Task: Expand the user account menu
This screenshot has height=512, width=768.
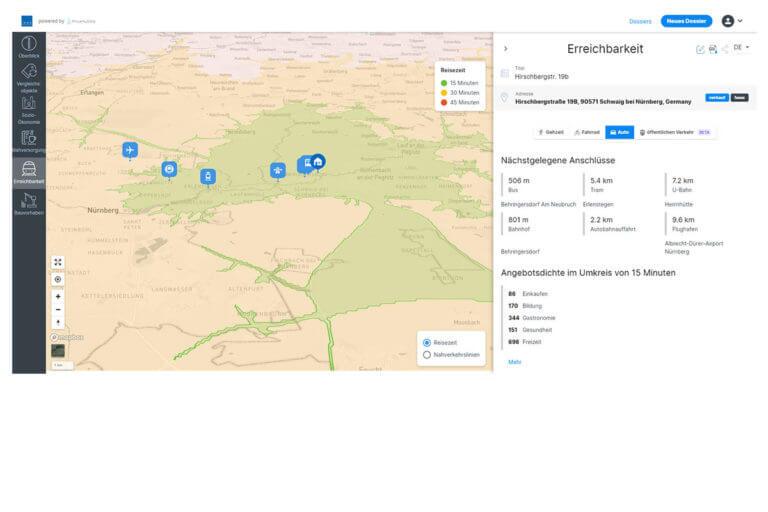Action: (x=732, y=20)
